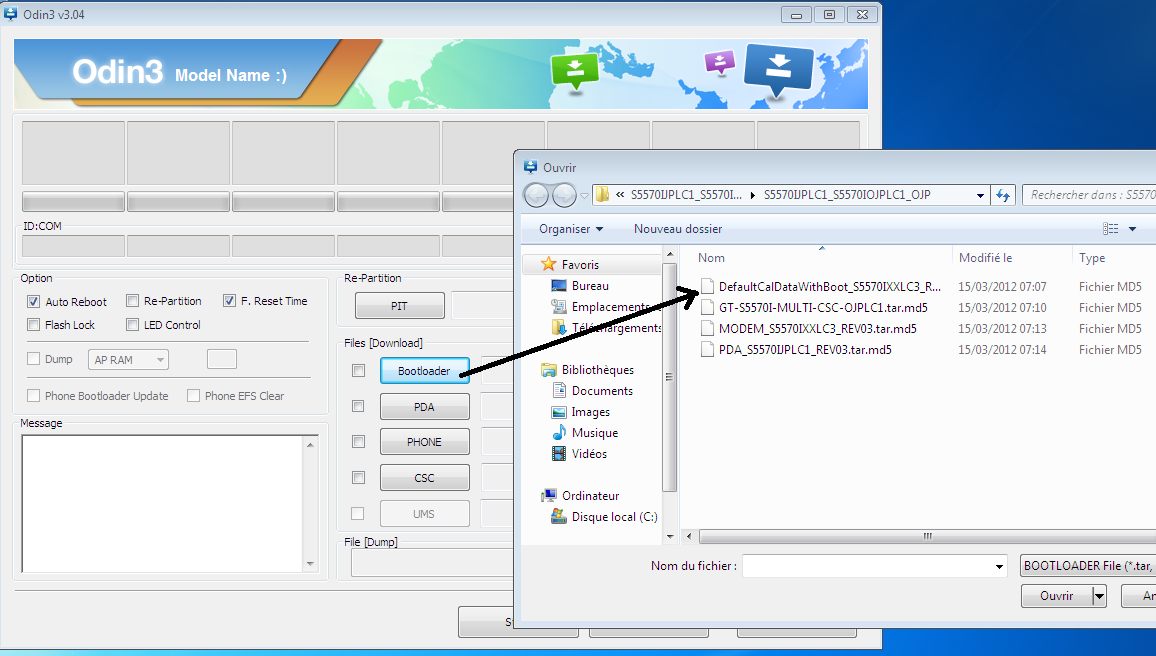Click the PIT button
1156x656 pixels.
click(x=400, y=306)
